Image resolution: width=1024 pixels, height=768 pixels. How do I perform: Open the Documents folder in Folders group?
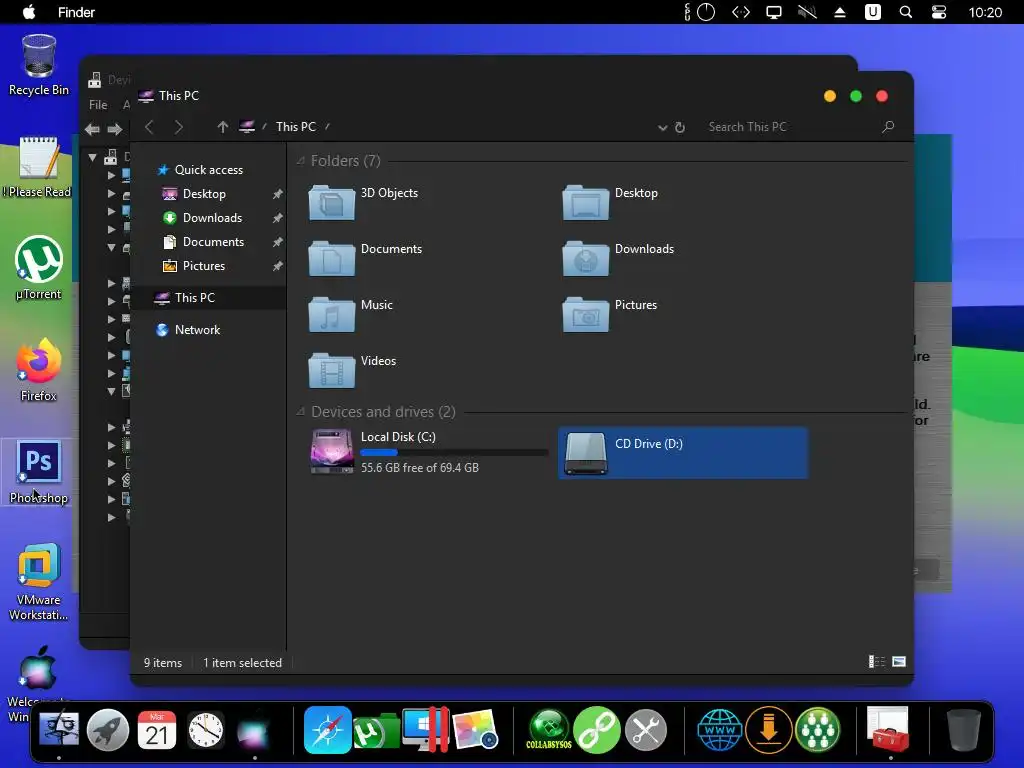(x=365, y=258)
